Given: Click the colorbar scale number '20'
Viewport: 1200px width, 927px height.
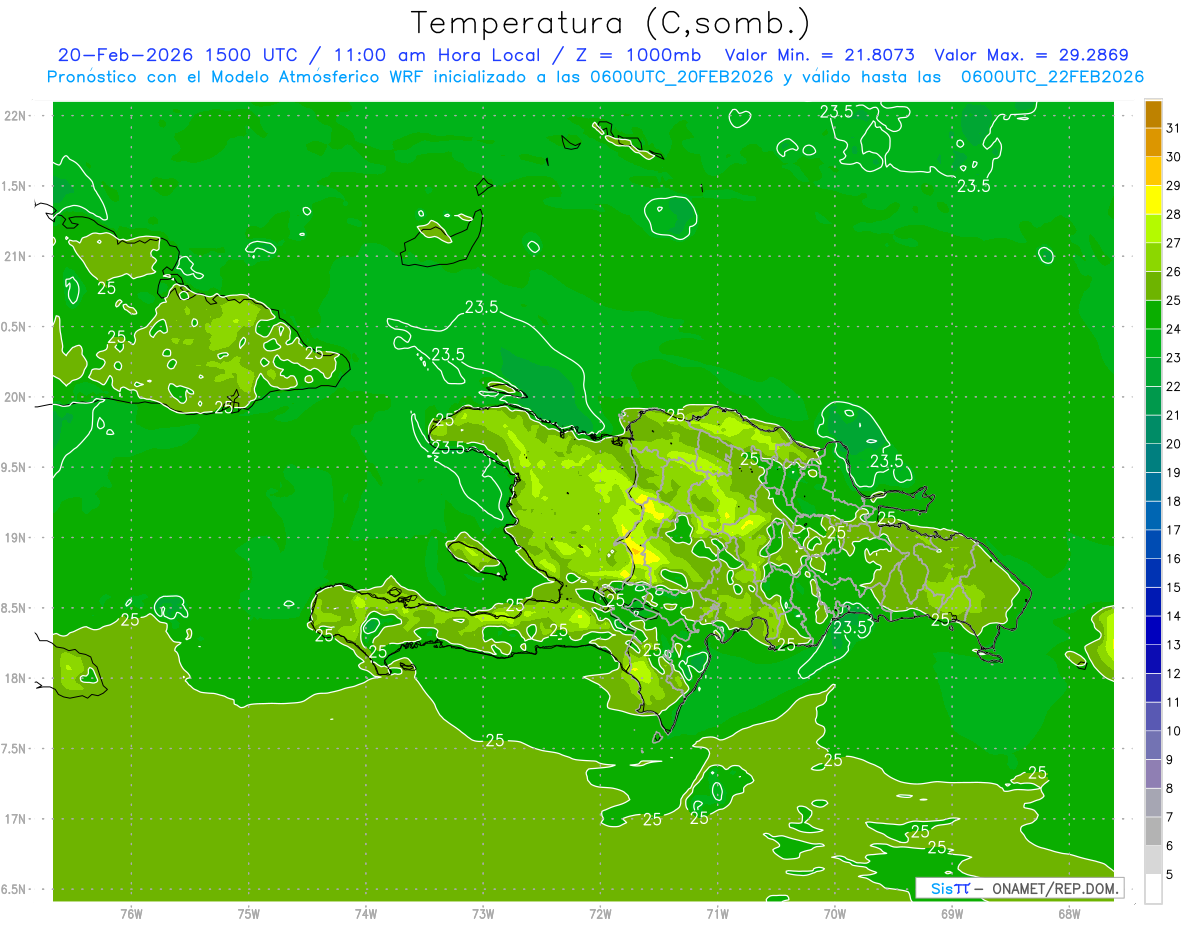Looking at the screenshot, I should pyautogui.click(x=1173, y=444).
